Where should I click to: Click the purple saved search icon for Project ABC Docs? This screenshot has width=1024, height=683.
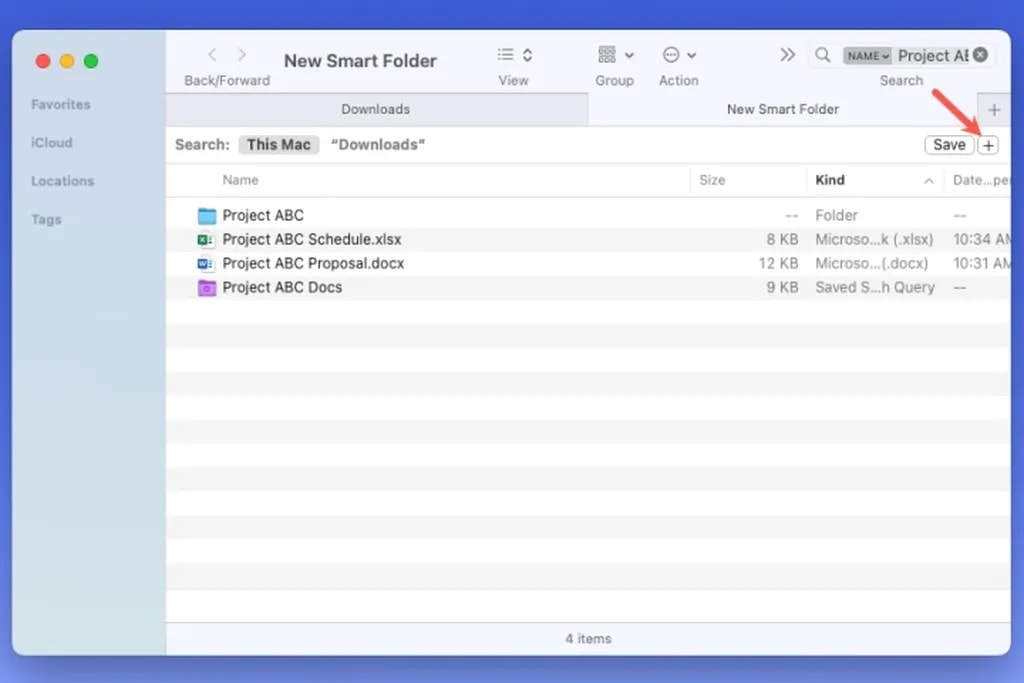pyautogui.click(x=207, y=287)
